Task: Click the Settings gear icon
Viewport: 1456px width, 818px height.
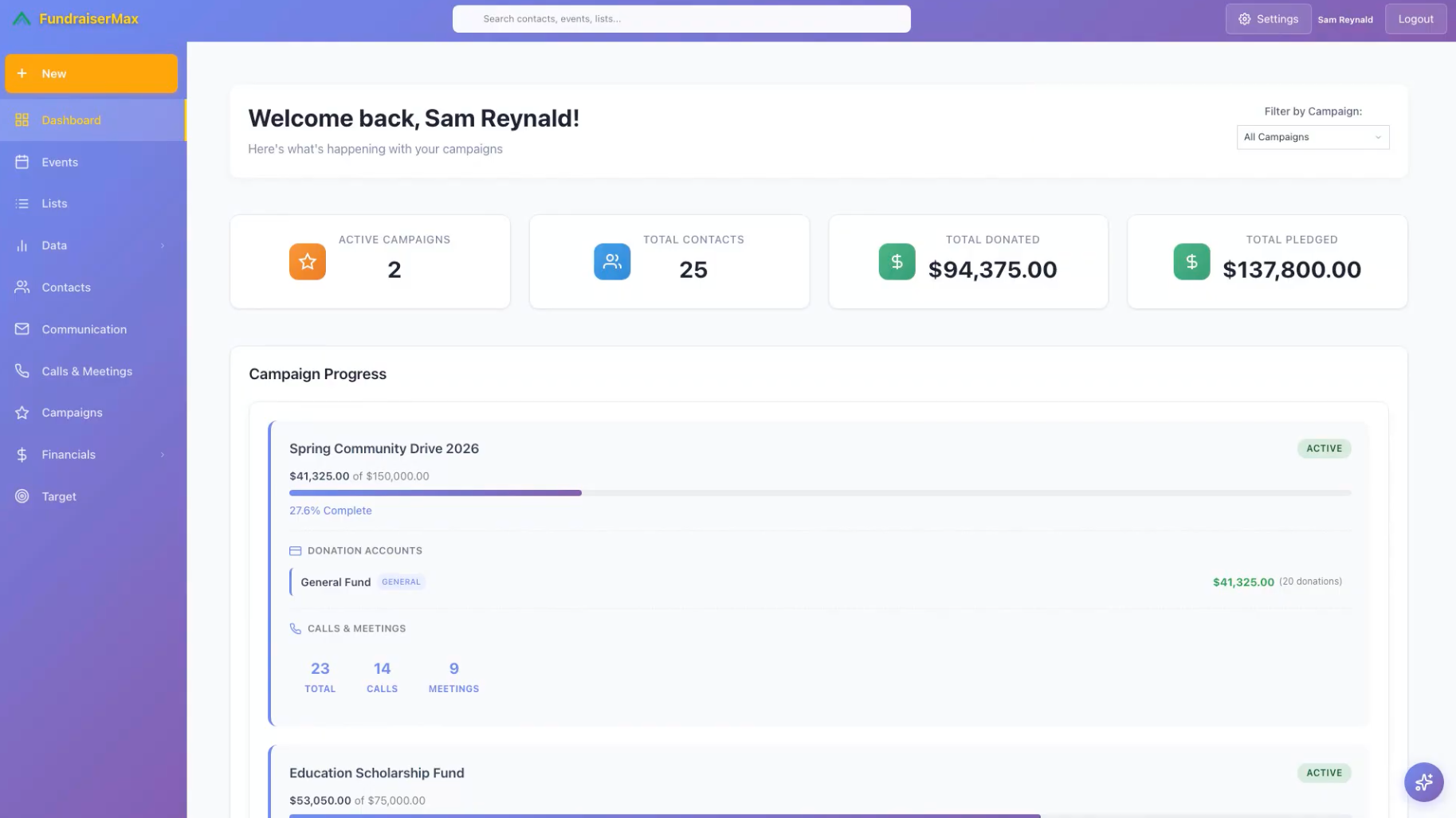Action: [1245, 19]
